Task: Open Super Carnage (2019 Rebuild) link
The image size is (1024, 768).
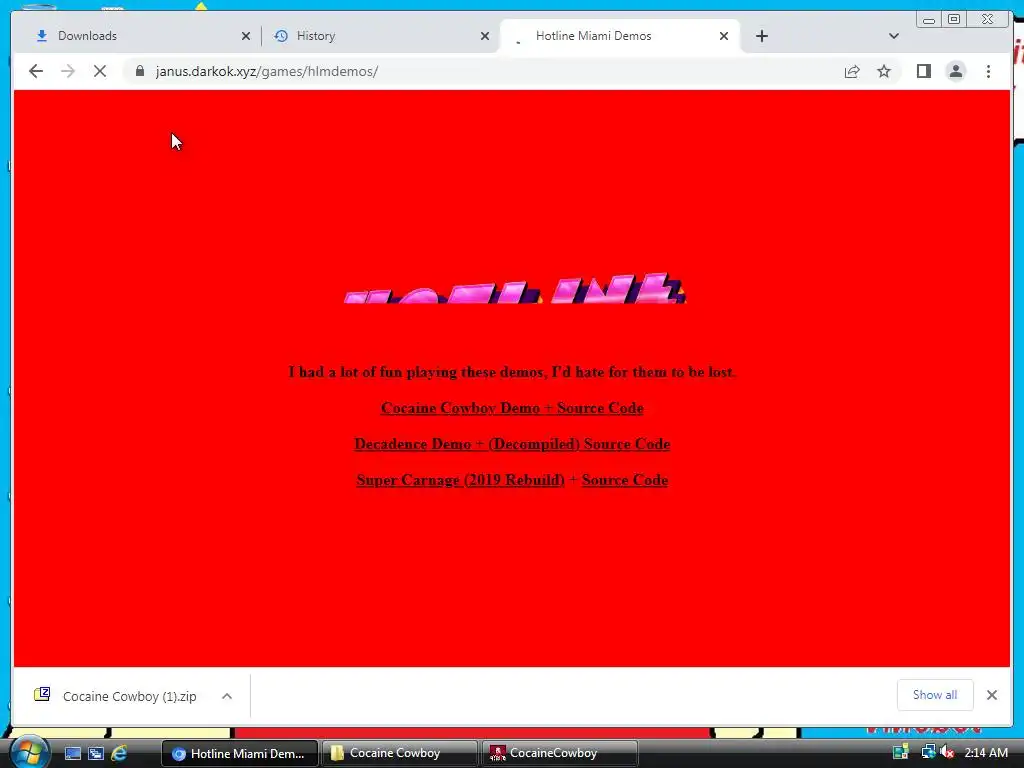Action: pos(460,480)
